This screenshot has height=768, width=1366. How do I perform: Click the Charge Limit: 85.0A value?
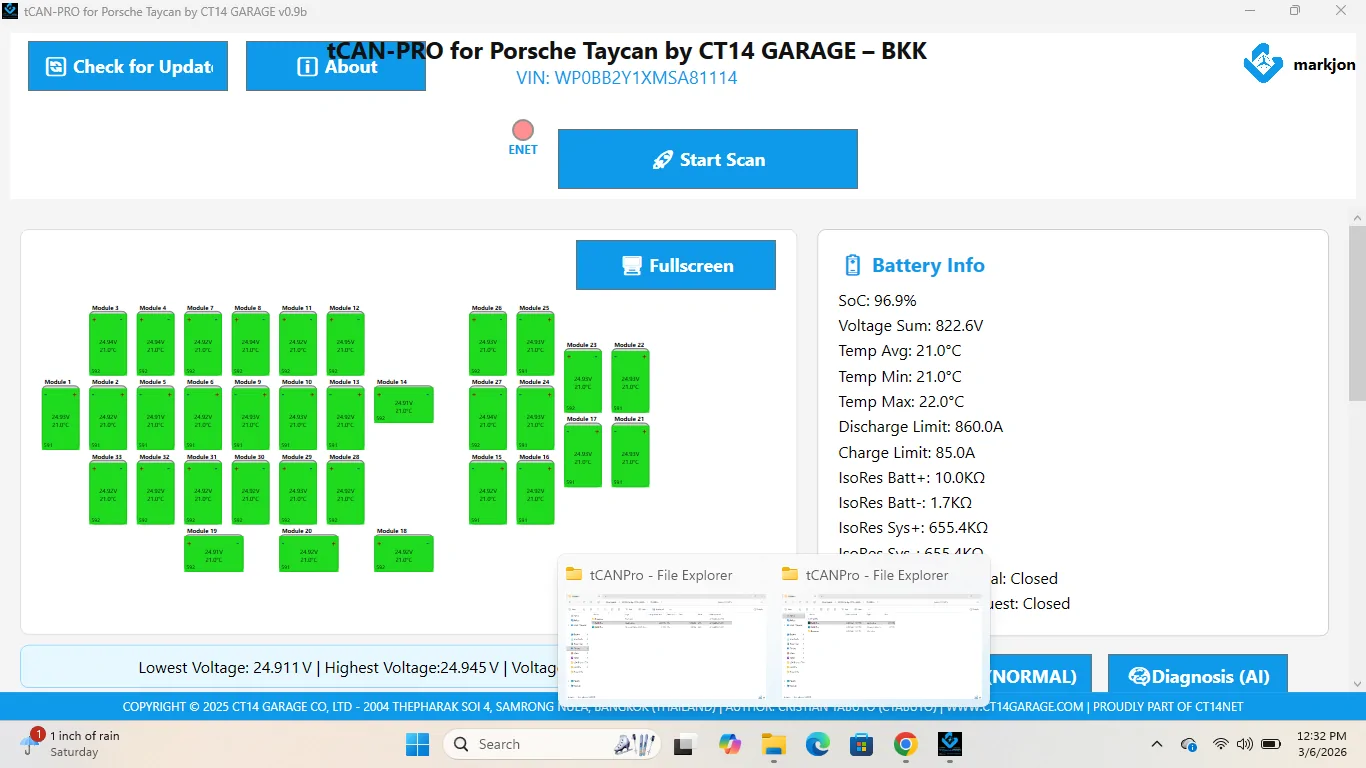907,452
